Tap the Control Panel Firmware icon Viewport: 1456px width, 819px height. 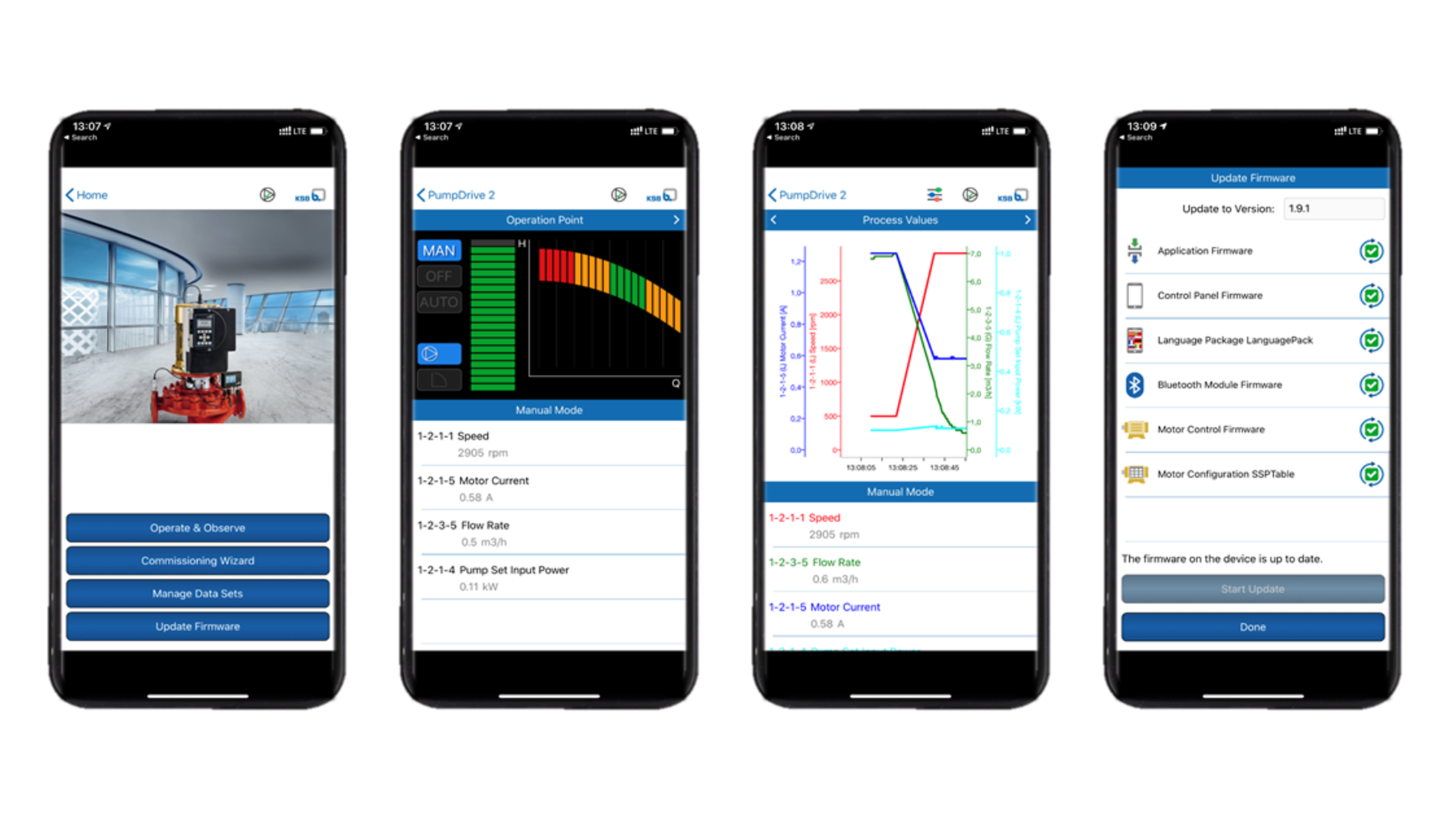click(1134, 296)
